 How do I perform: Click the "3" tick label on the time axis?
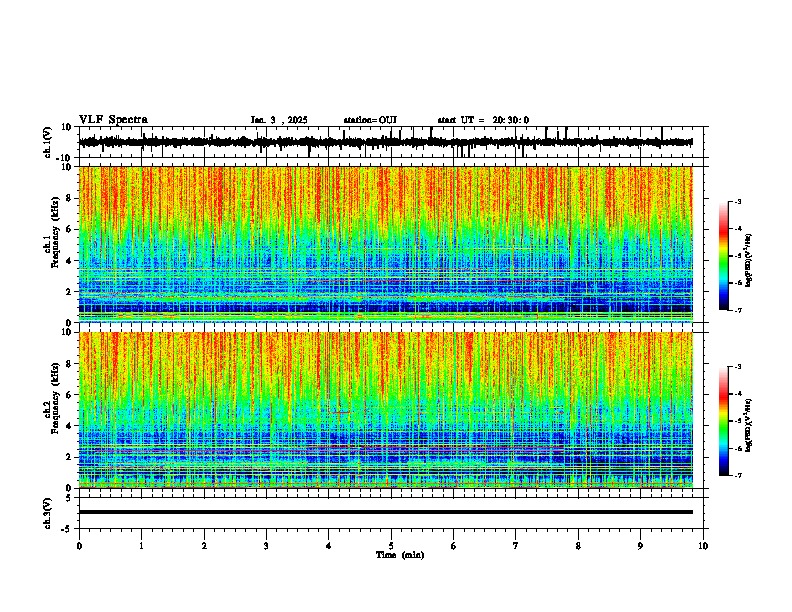pyautogui.click(x=266, y=546)
